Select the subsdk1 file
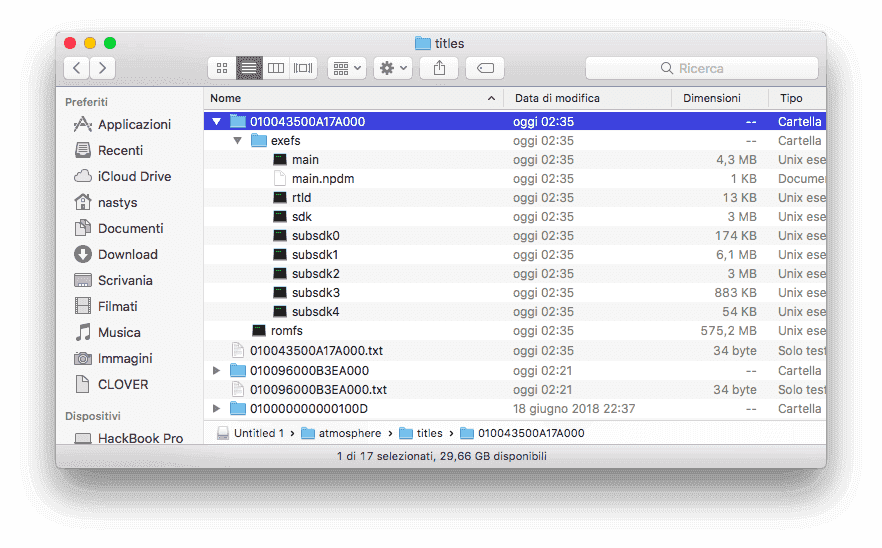Viewport: 882px width, 548px height. coord(315,255)
